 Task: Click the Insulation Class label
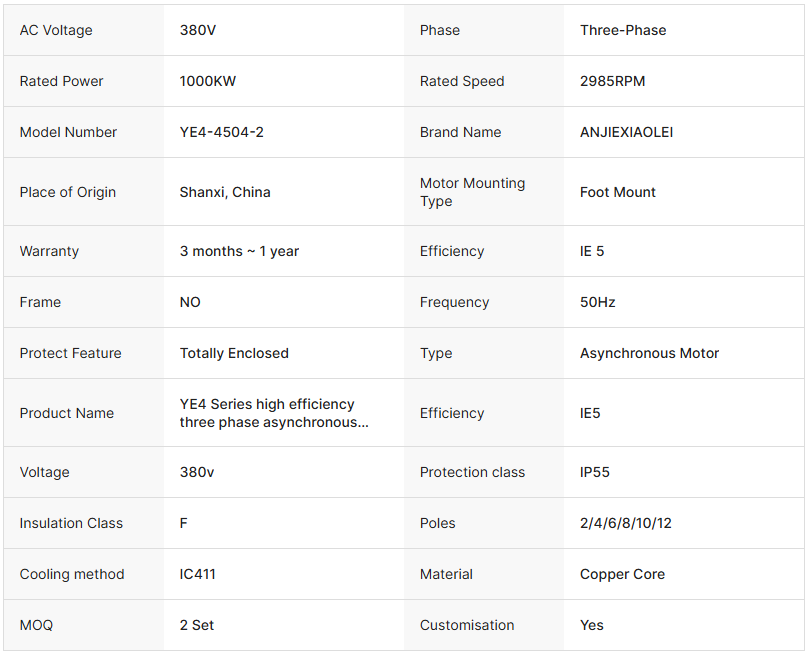[71, 523]
